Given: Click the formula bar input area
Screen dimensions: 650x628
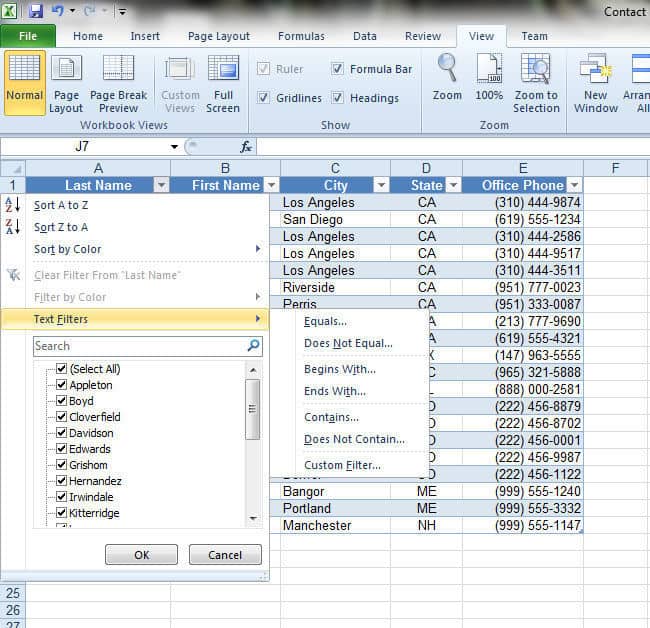Looking at the screenshot, I should click(x=453, y=147).
